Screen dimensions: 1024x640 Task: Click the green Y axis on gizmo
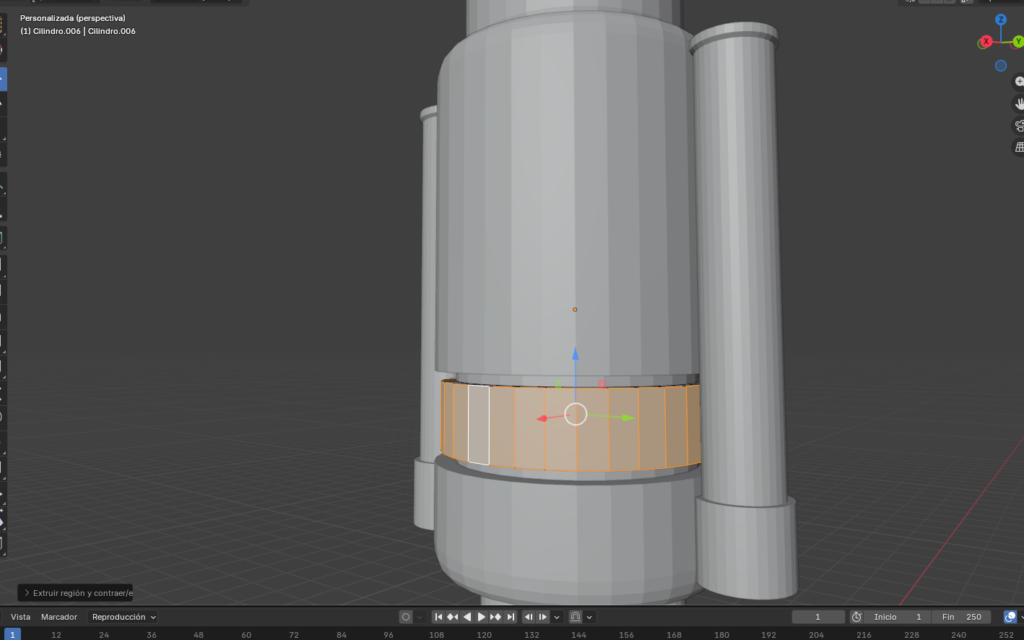pyautogui.click(x=1016, y=42)
